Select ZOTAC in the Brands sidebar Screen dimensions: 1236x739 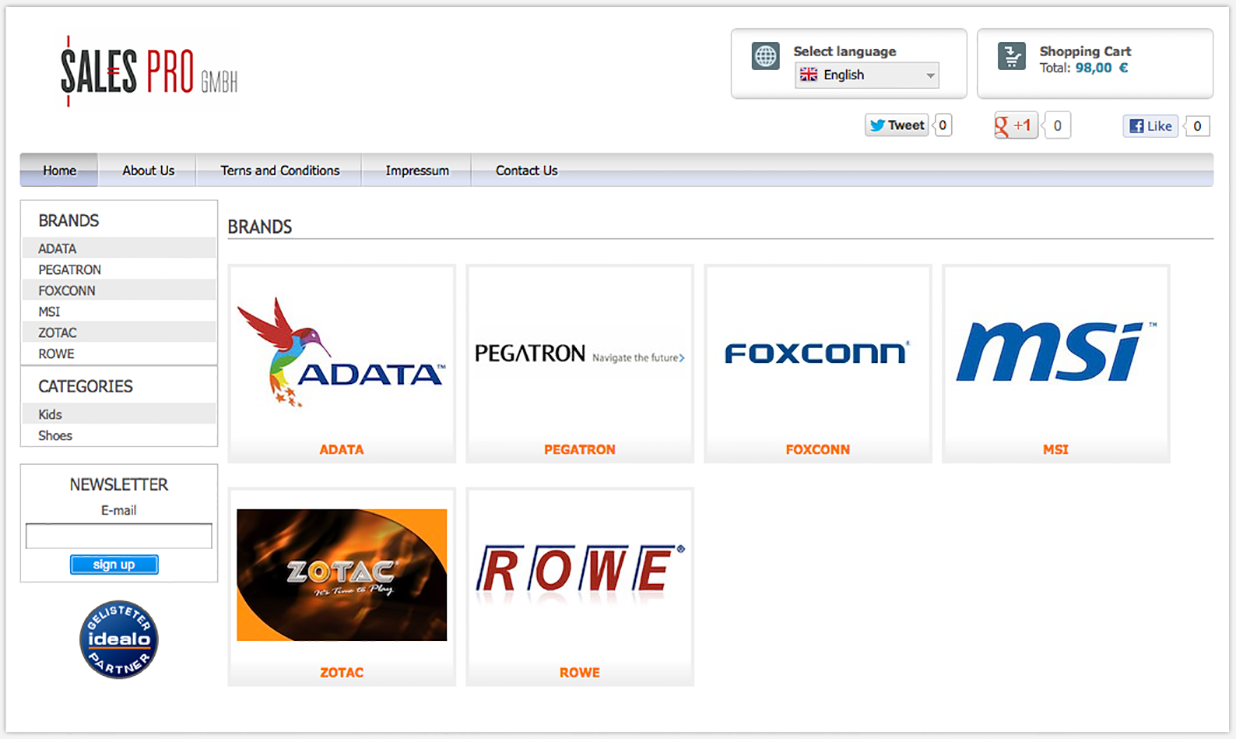[119, 333]
